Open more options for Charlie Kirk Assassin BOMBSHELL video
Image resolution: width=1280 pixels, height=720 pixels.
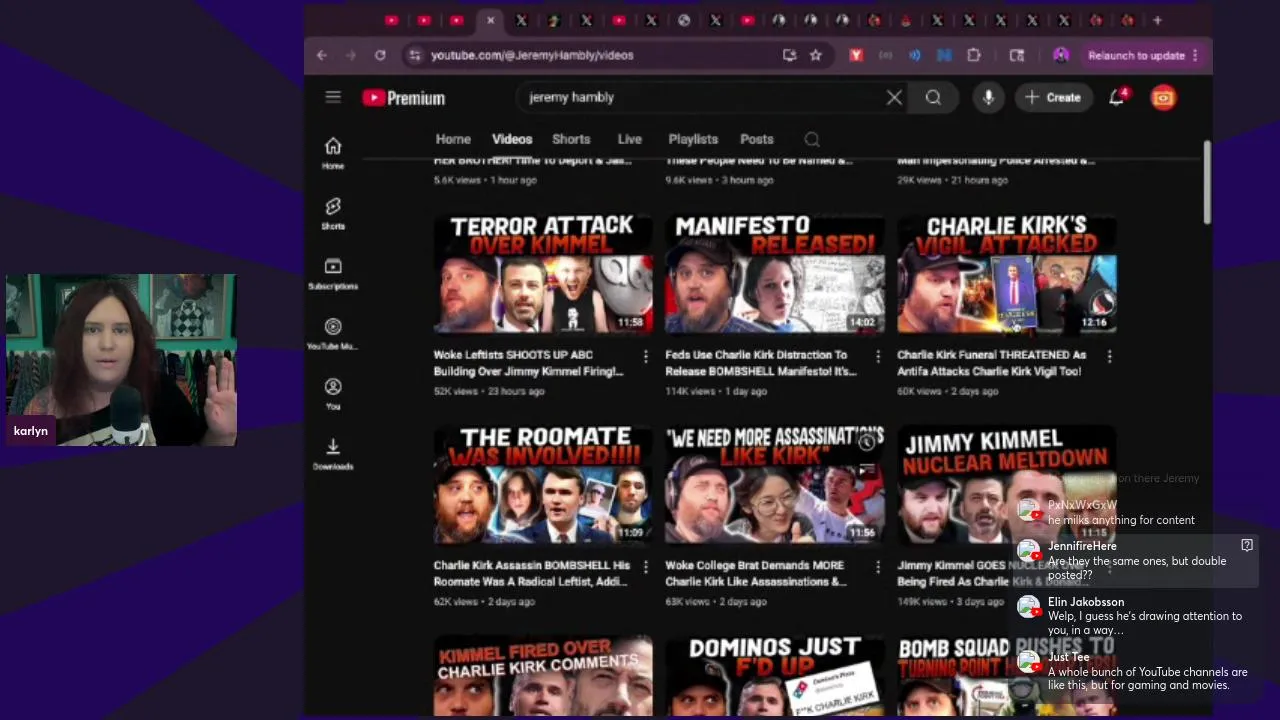(x=646, y=567)
